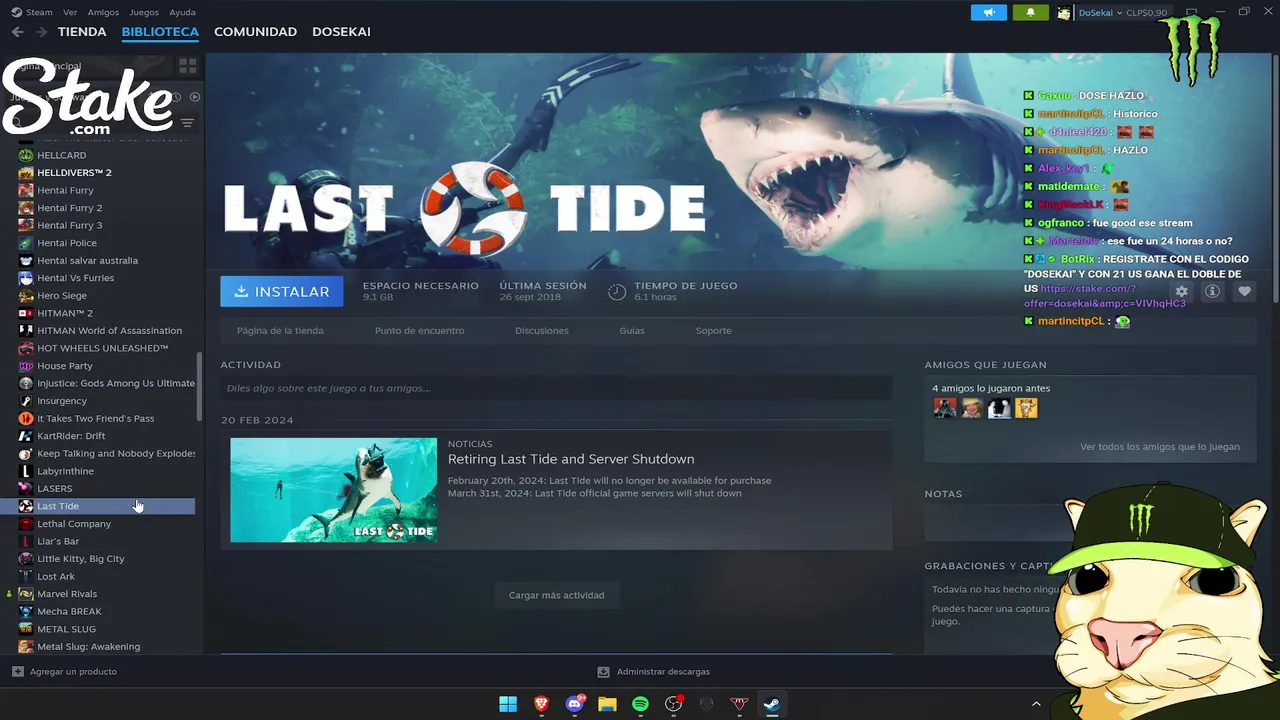Viewport: 1280px width, 720px height.
Task: Click the Lethal Company game icon
Action: 26,524
